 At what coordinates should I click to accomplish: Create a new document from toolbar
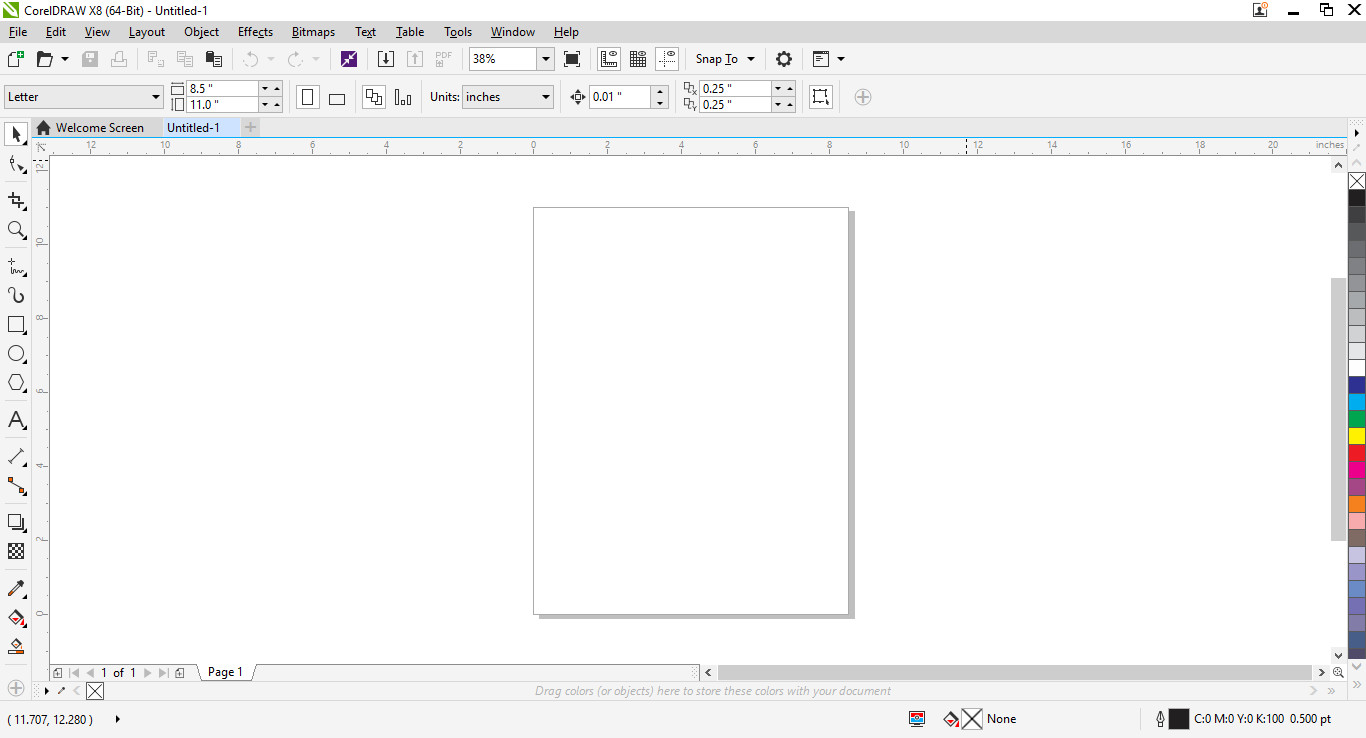pyautogui.click(x=15, y=59)
